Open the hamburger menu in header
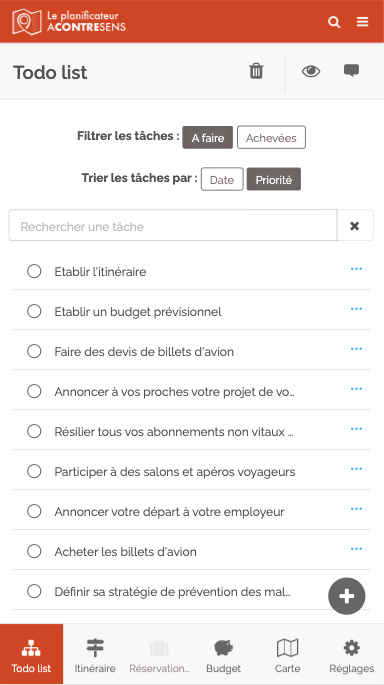This screenshot has width=384, height=685. pos(363,22)
